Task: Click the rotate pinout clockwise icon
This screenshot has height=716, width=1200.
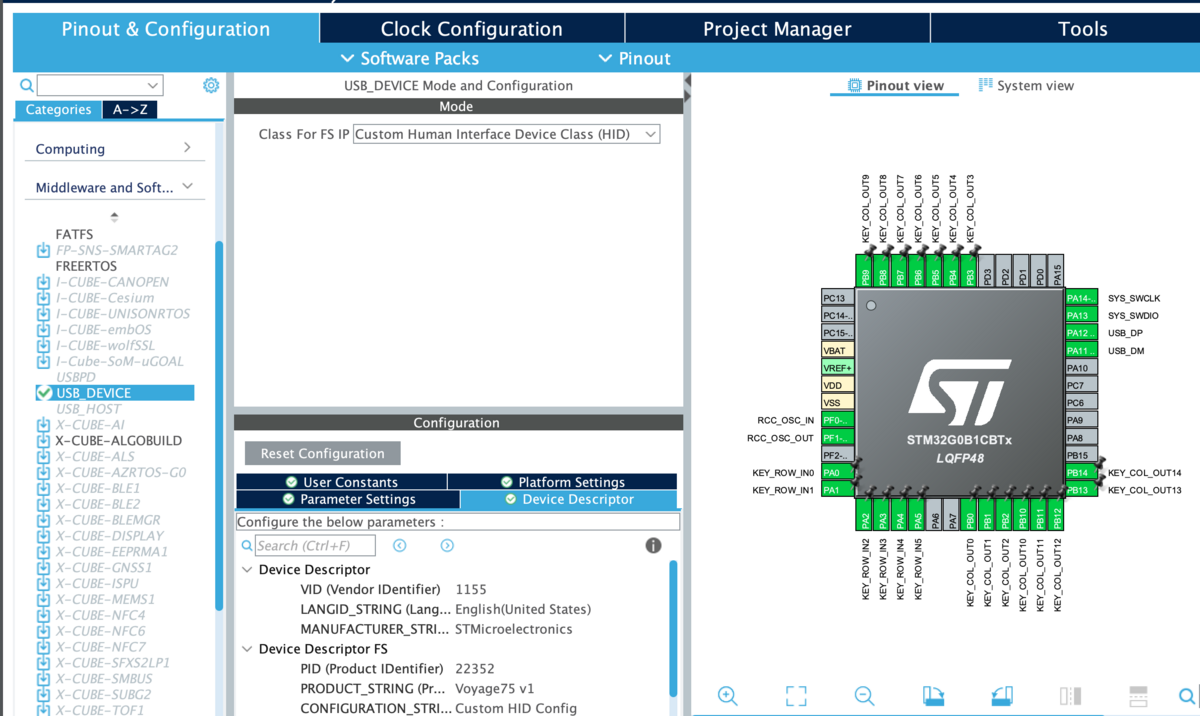Action: (933, 696)
